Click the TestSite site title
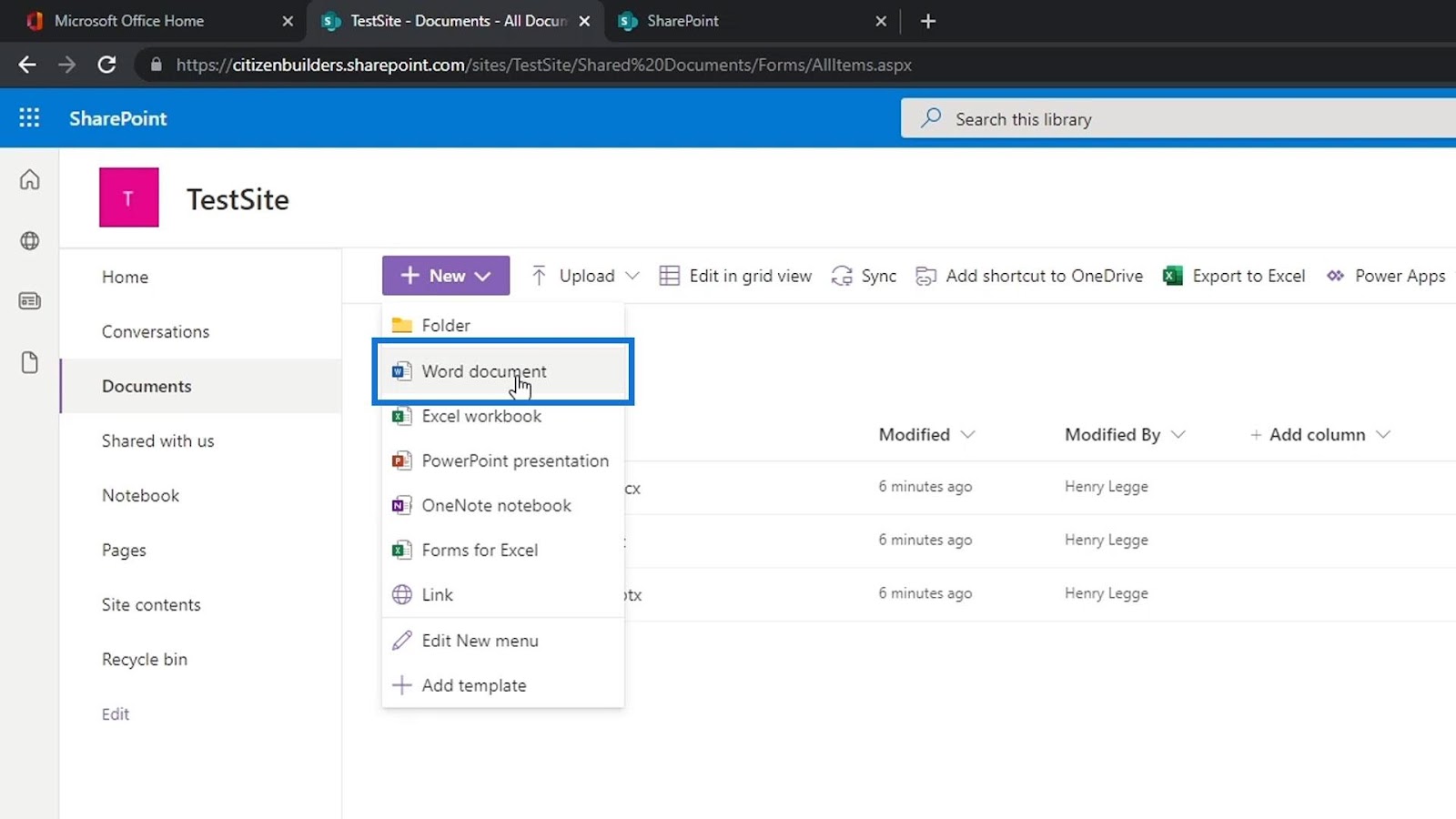The image size is (1456, 819). (238, 199)
